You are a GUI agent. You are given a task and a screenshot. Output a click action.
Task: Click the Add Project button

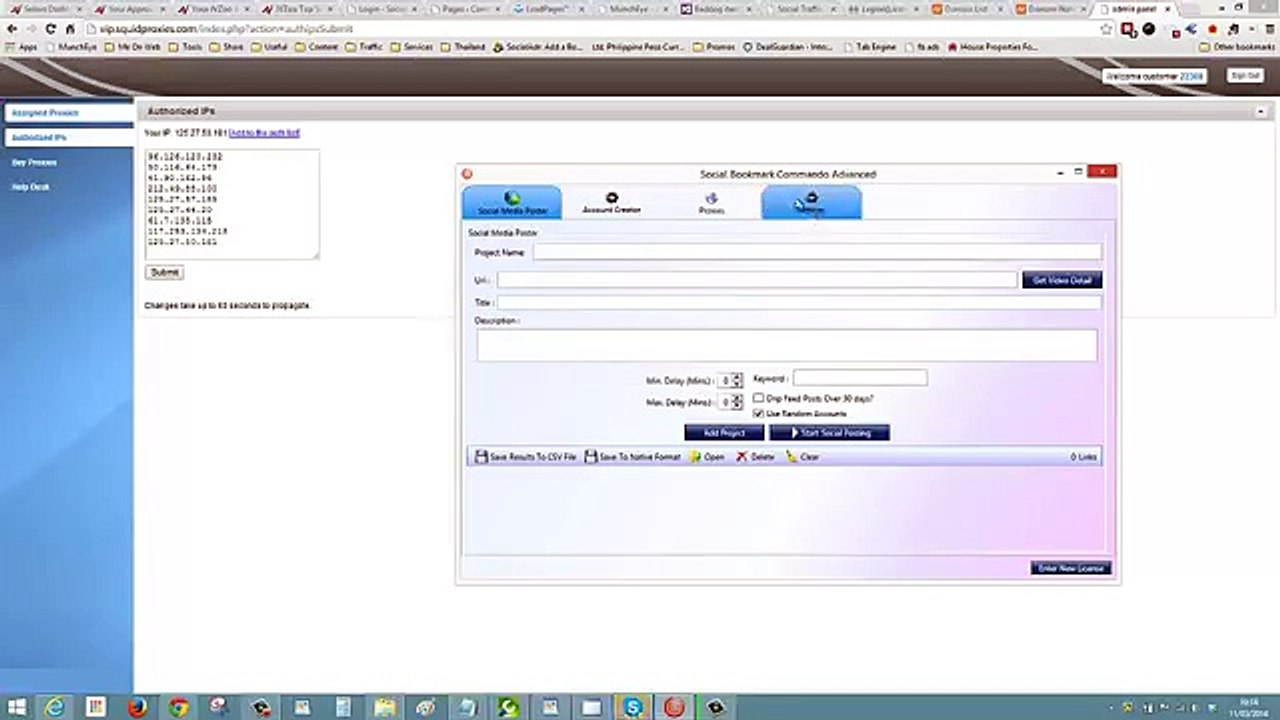pyautogui.click(x=724, y=433)
